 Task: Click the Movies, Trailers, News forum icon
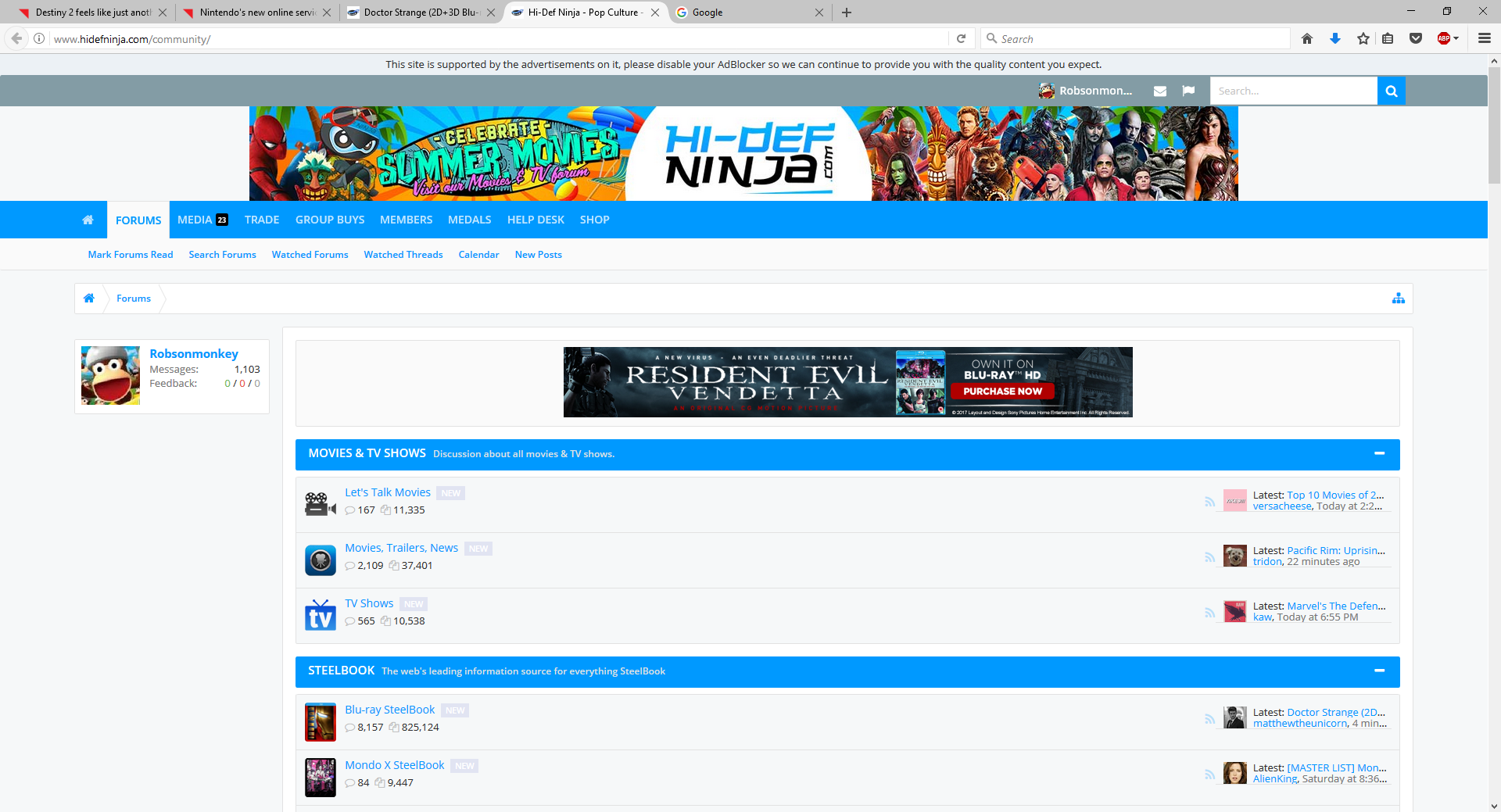[320, 560]
